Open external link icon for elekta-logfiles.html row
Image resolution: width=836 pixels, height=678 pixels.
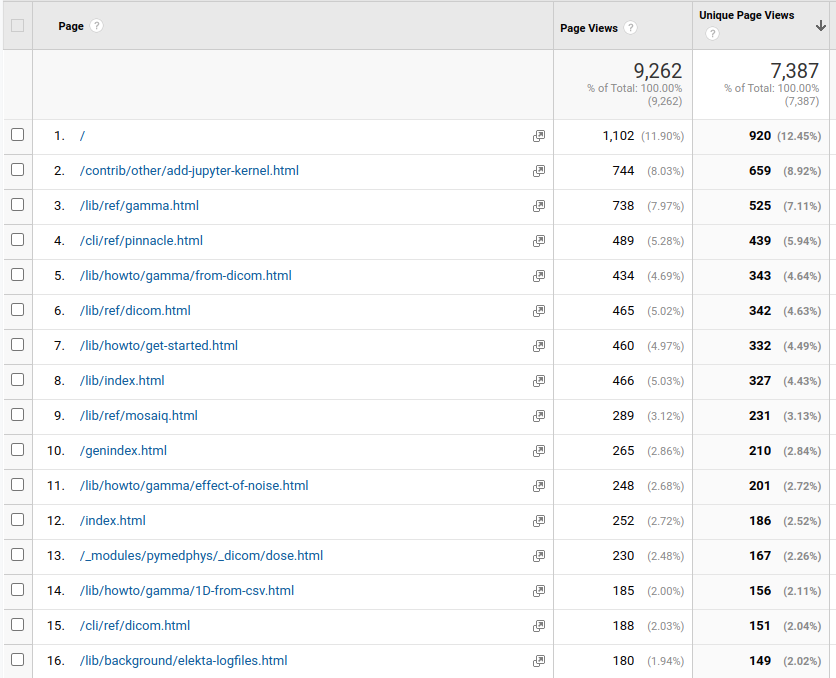click(x=539, y=661)
